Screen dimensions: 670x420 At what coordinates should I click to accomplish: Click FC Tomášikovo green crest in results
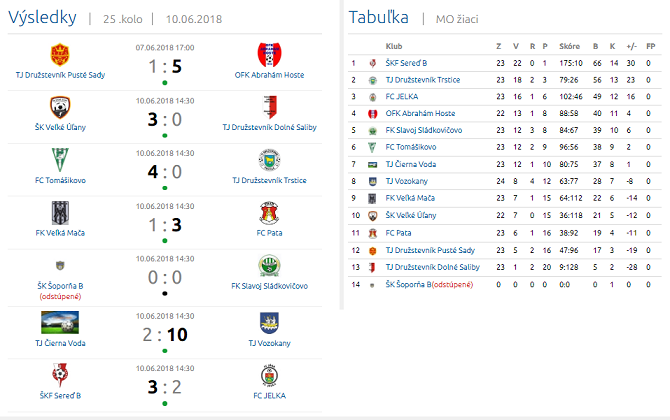point(60,160)
